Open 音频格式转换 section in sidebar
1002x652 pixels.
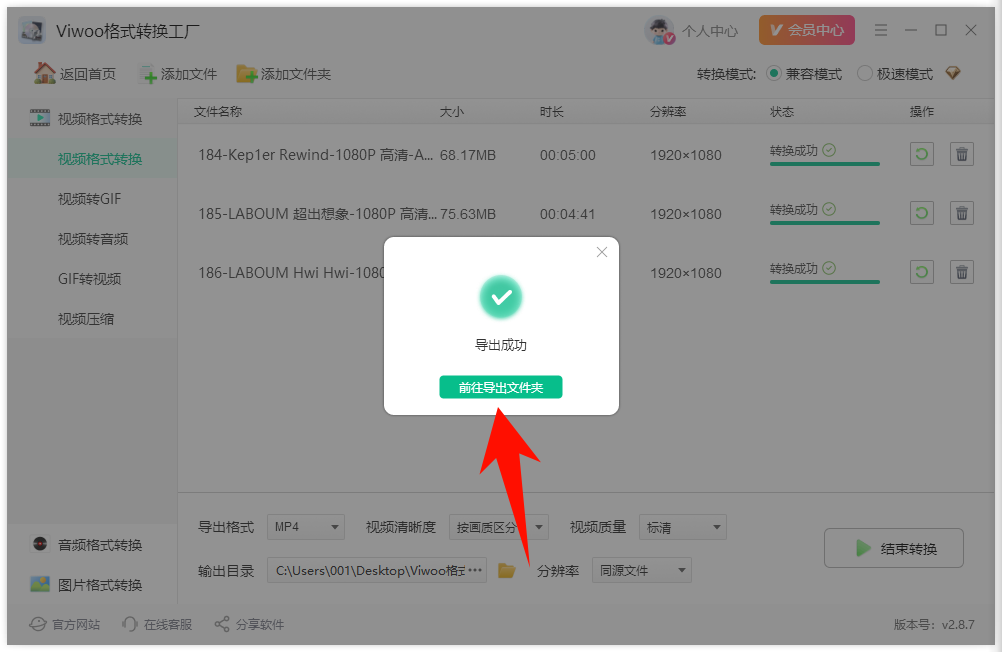[x=100, y=545]
